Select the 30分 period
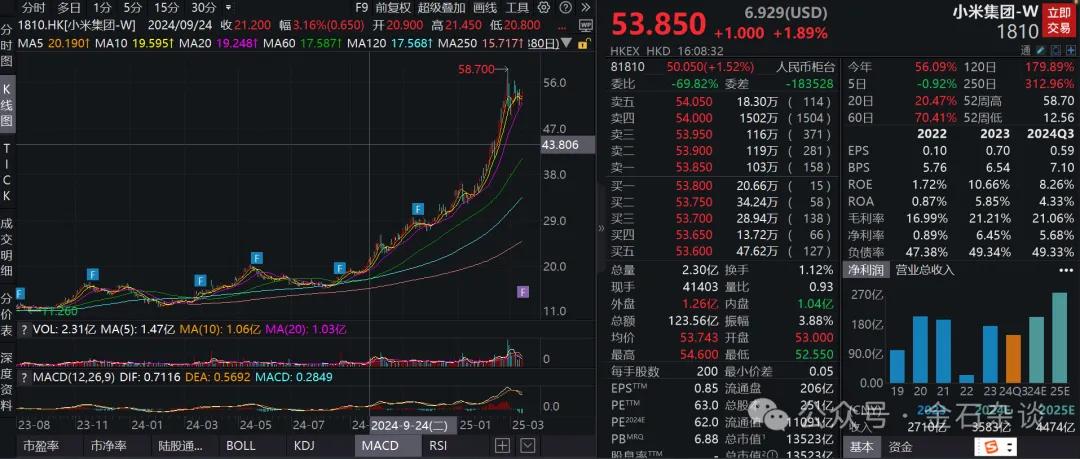This screenshot has height=459, width=1080. click(203, 8)
